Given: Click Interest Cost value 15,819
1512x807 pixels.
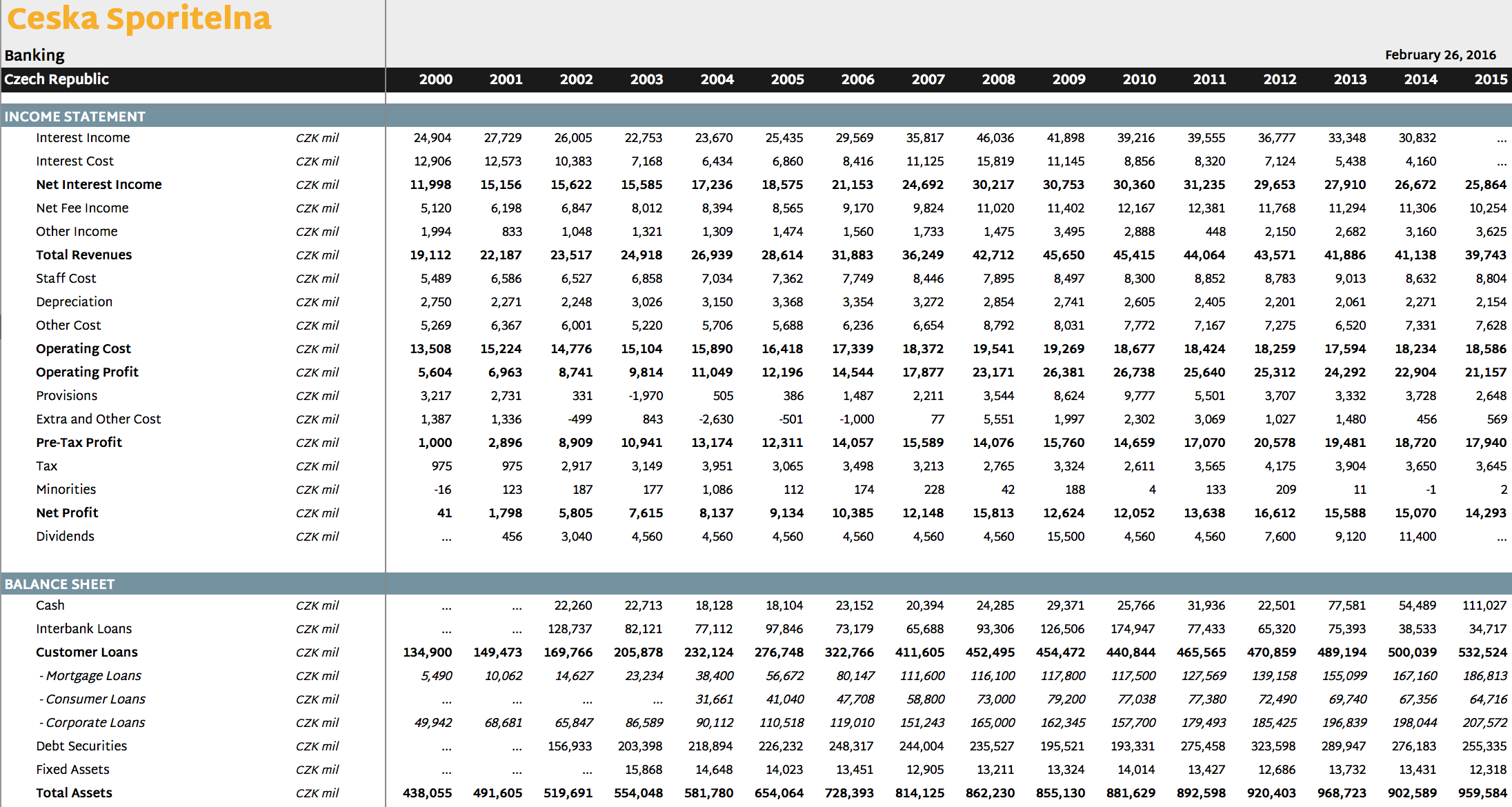Looking at the screenshot, I should coord(995,161).
